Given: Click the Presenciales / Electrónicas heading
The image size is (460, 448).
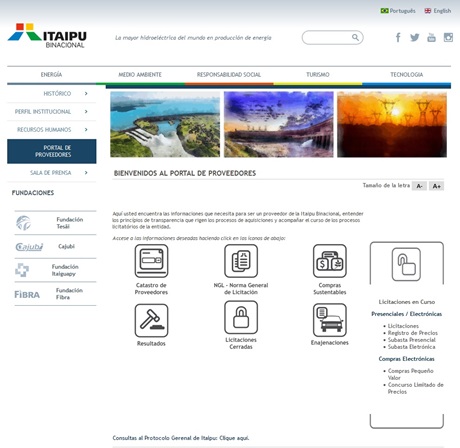Looking at the screenshot, I should (407, 314).
